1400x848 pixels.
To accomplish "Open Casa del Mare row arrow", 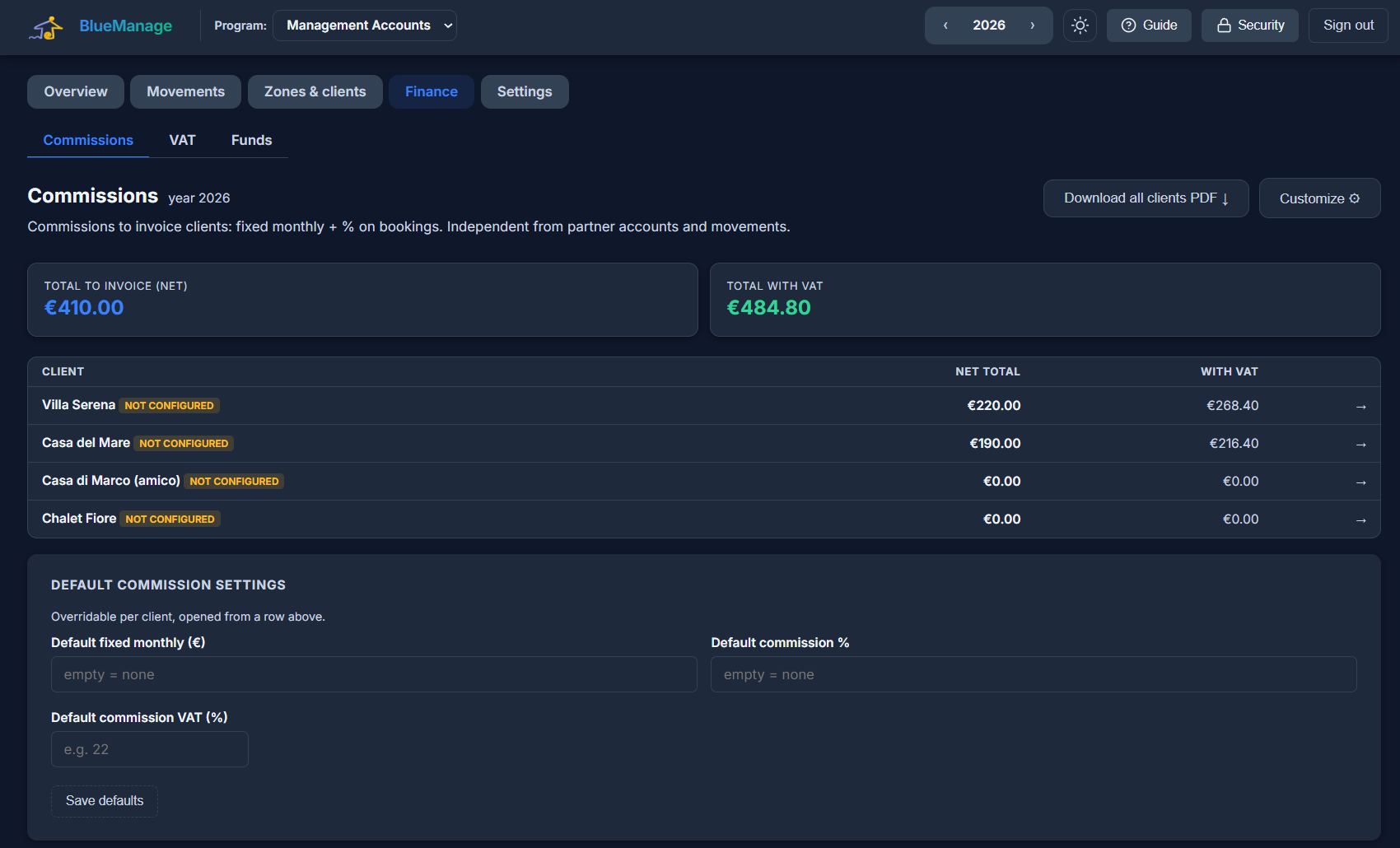I will tap(1360, 445).
